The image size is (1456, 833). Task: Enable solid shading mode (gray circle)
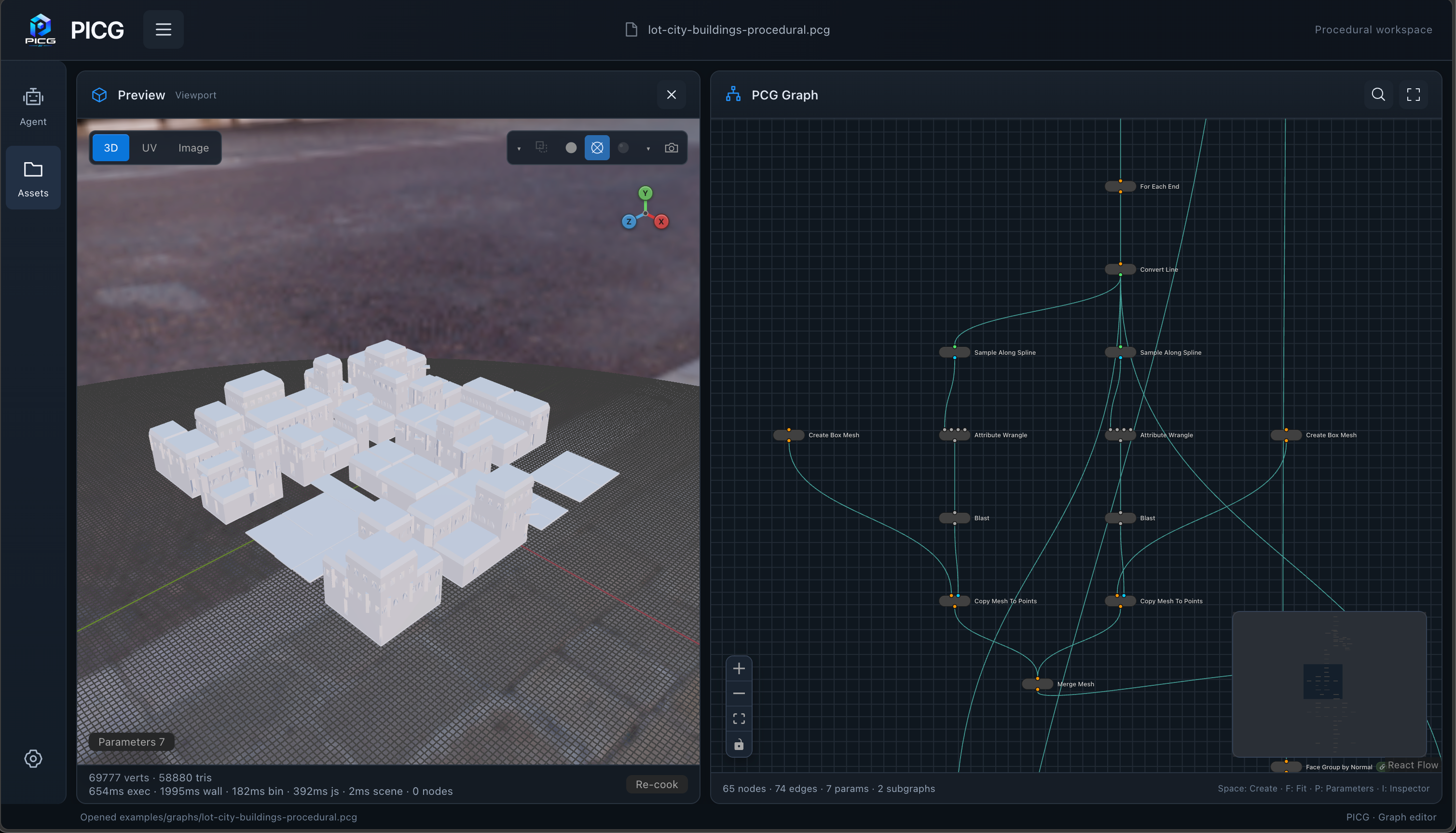(571, 148)
